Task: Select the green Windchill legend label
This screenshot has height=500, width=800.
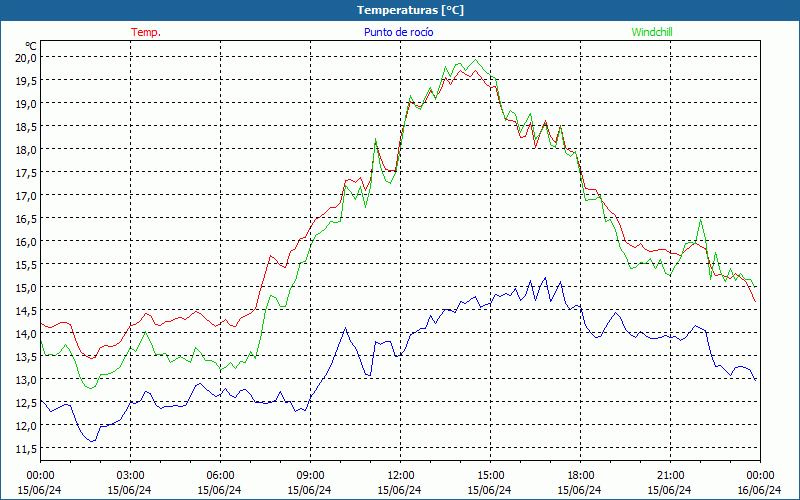Action: [652, 32]
